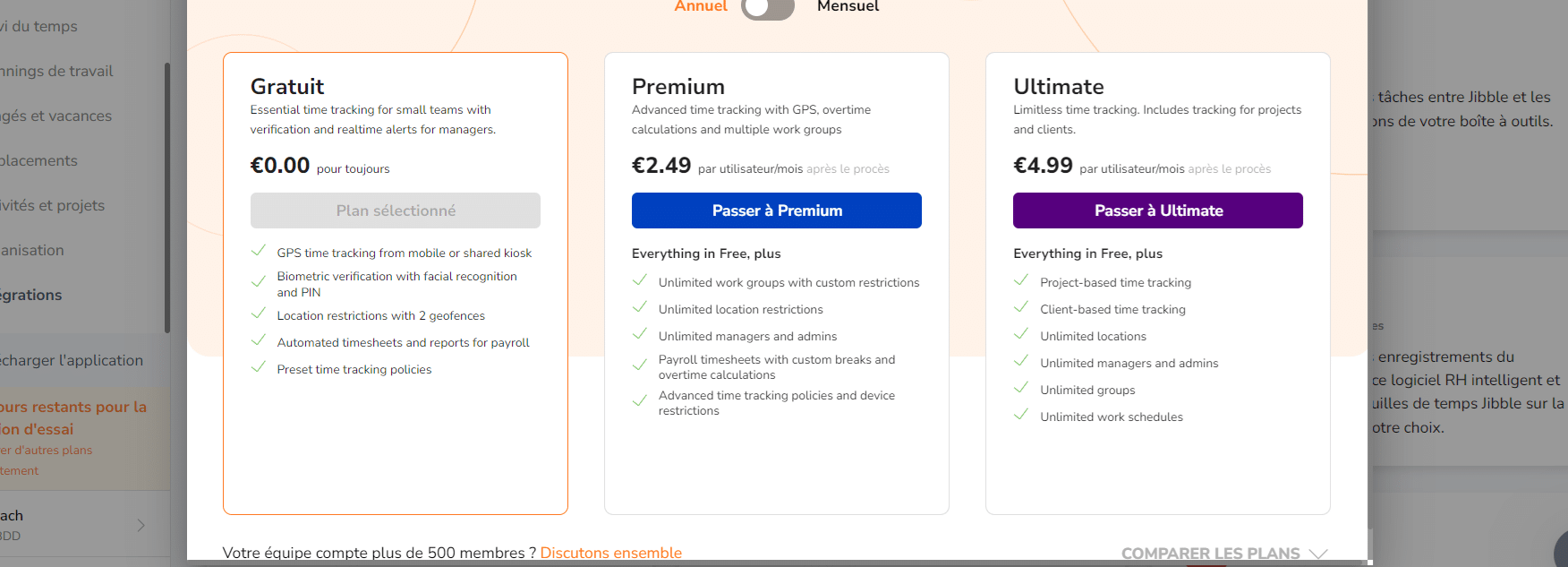Open the Discutons ensemble link
Image resolution: width=1568 pixels, height=567 pixels.
click(x=611, y=553)
